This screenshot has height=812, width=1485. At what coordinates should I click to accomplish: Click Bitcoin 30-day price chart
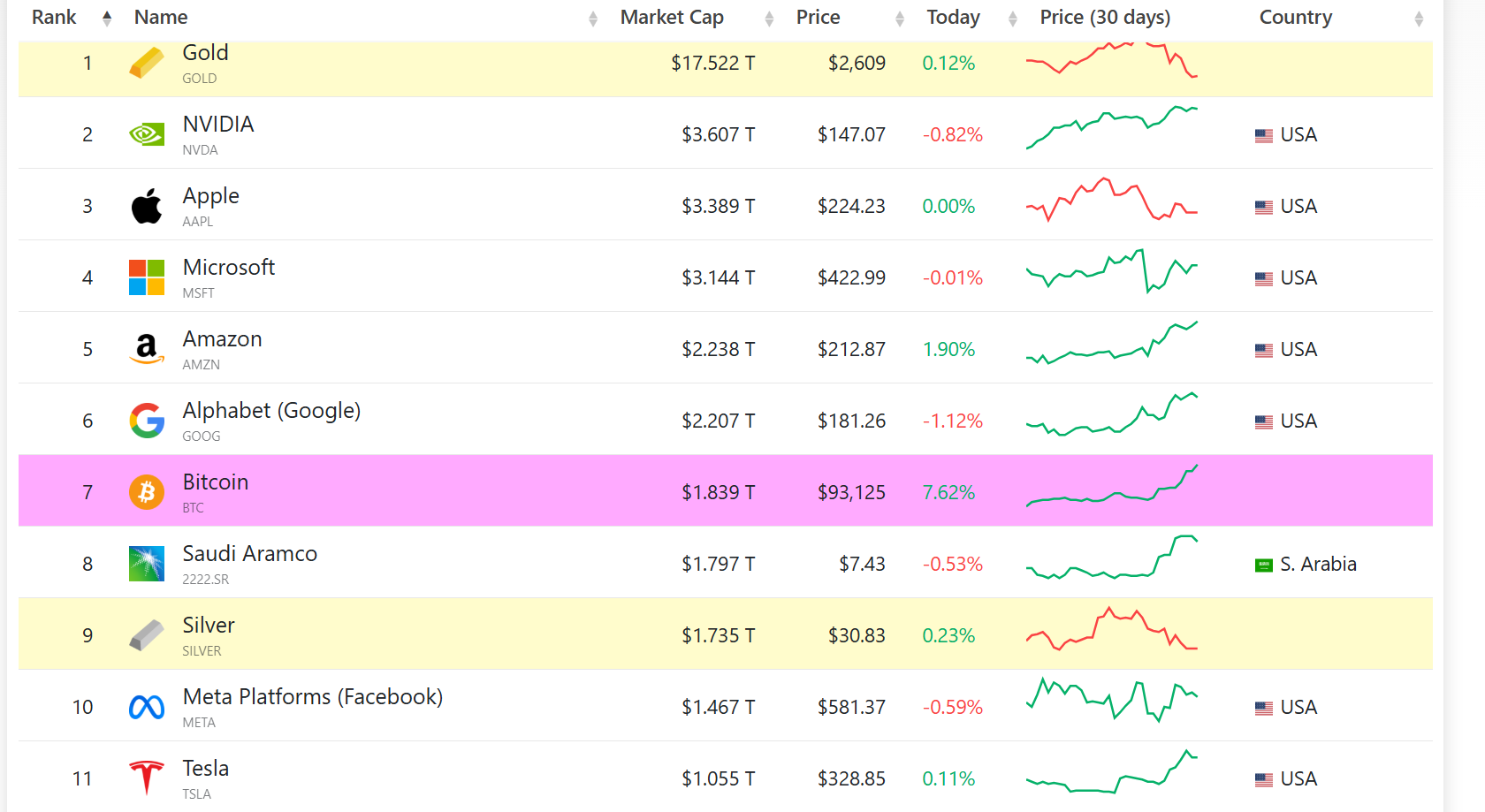tap(1112, 486)
